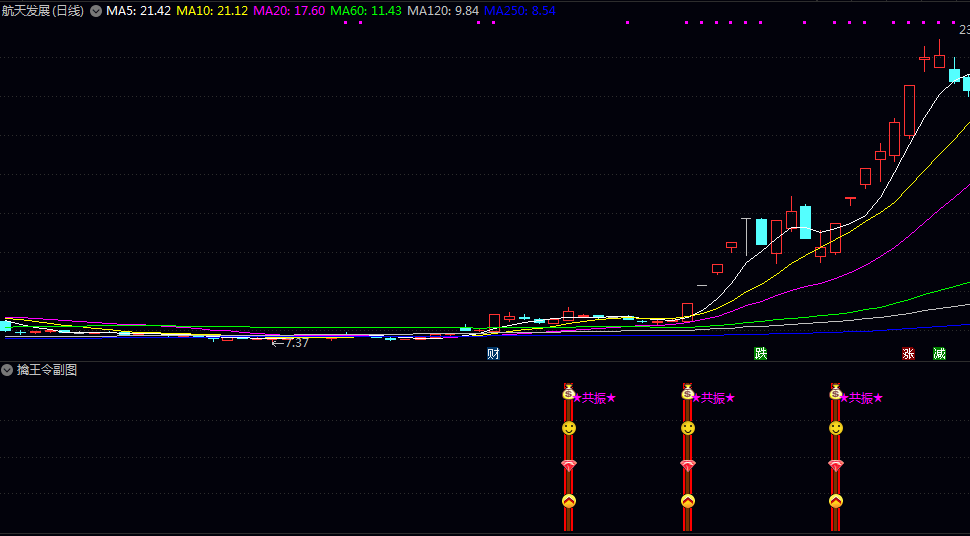The width and height of the screenshot is (970, 536).
Task: Click the rightmost orange up-arrow icon
Action: [x=836, y=501]
